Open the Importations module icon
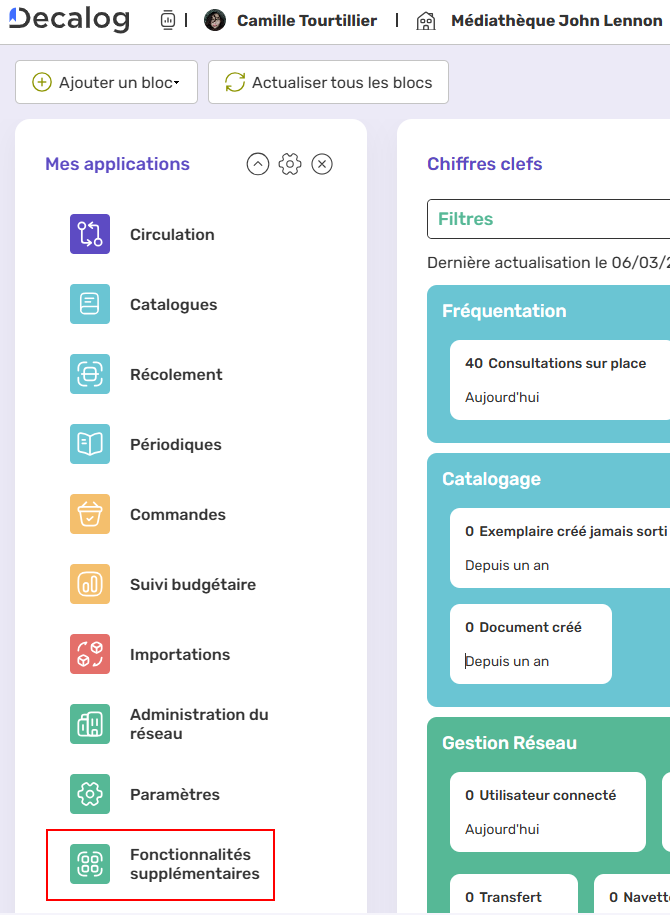 tap(88, 654)
